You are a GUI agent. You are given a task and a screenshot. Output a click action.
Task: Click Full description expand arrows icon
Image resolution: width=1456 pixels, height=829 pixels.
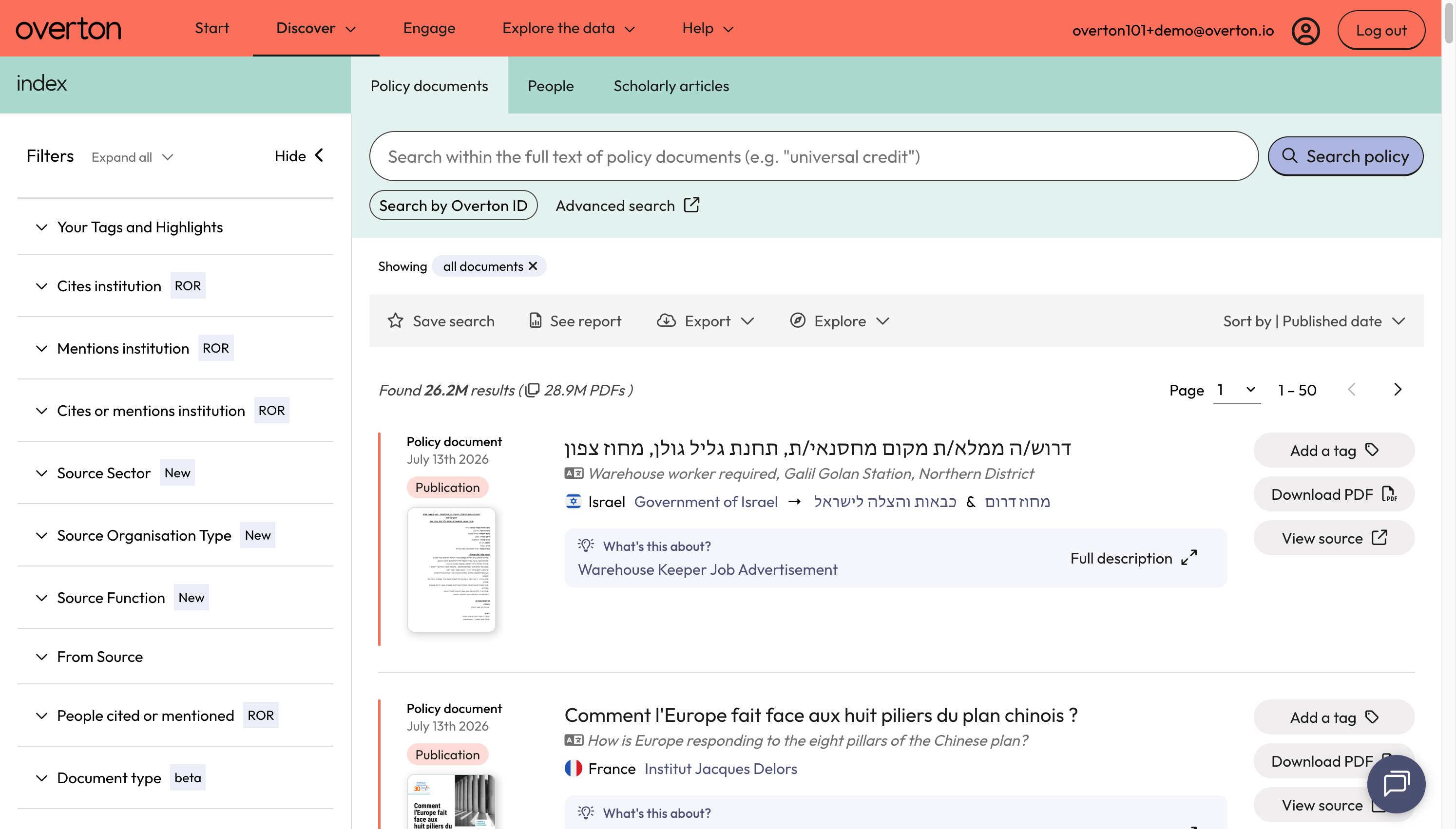point(1189,557)
